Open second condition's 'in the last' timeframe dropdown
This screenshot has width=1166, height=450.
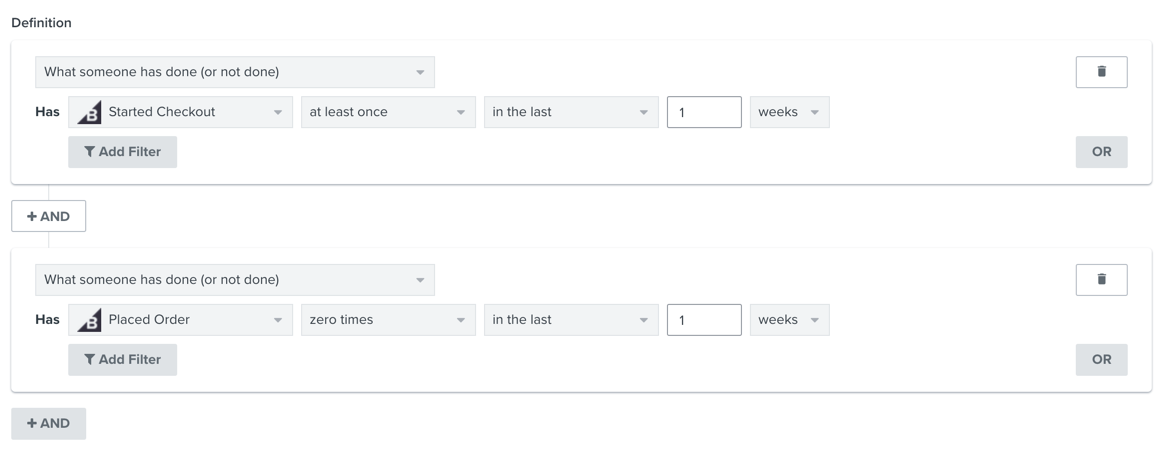(x=570, y=320)
